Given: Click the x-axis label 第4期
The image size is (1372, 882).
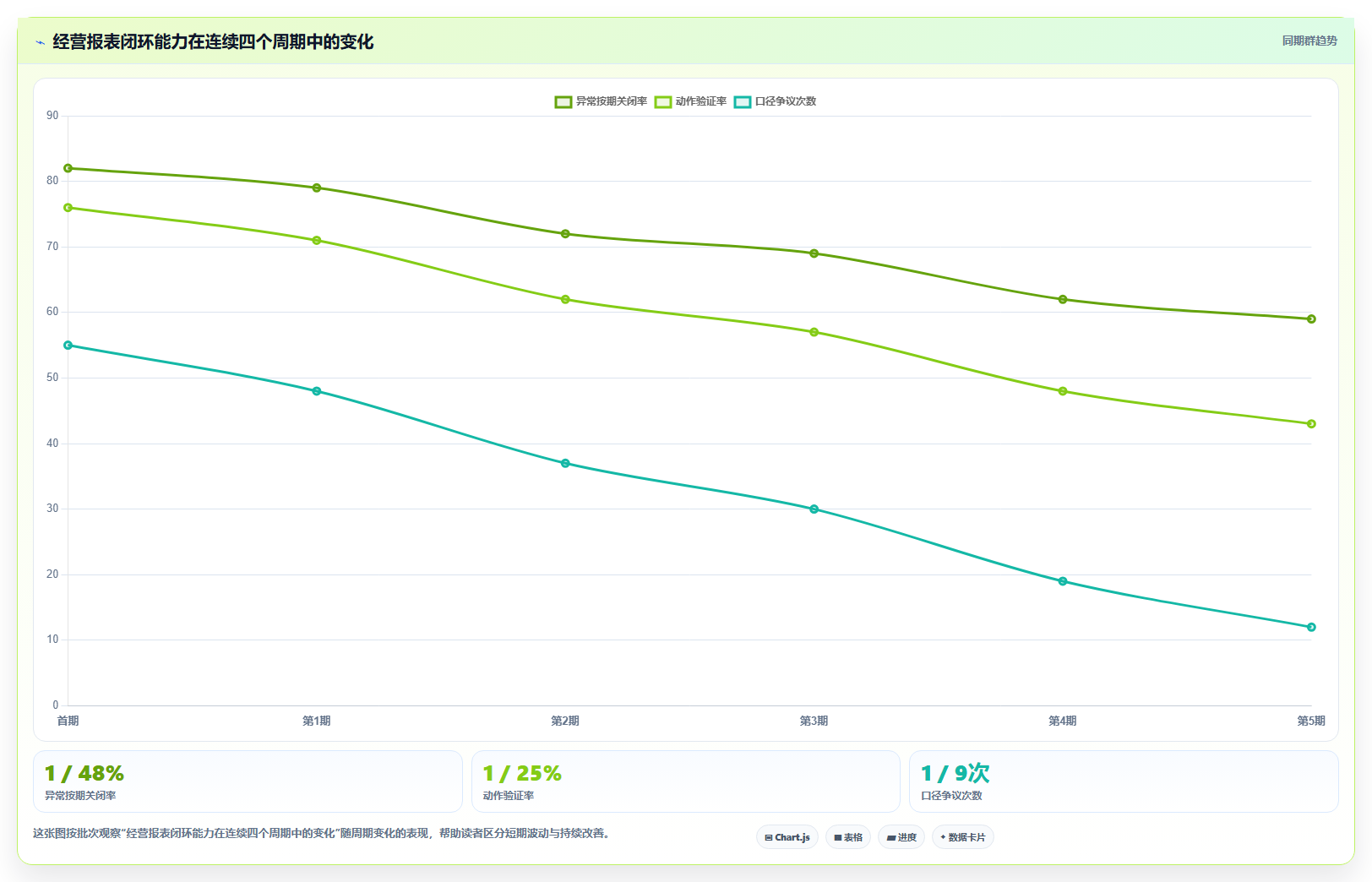Looking at the screenshot, I should (1063, 721).
